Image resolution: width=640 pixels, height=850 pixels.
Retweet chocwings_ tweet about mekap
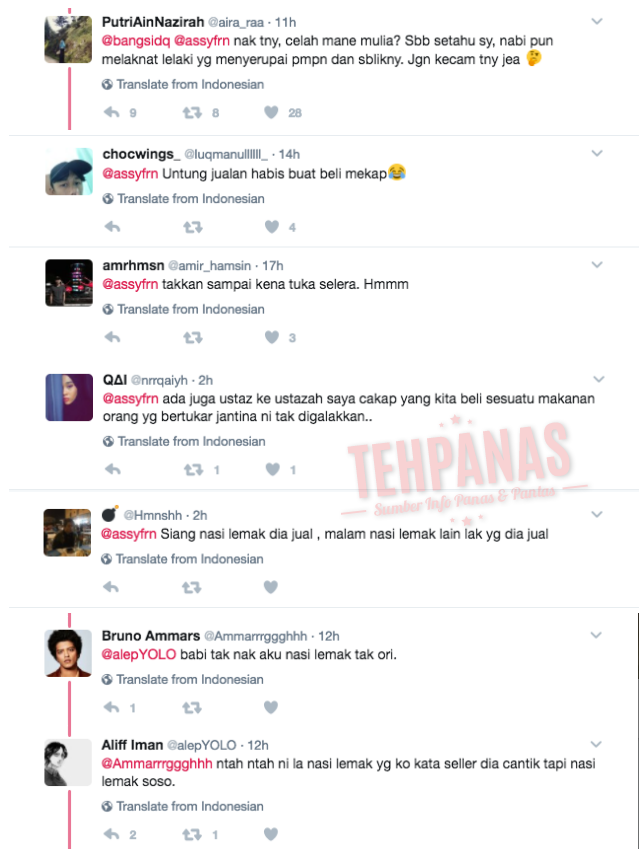(x=193, y=227)
